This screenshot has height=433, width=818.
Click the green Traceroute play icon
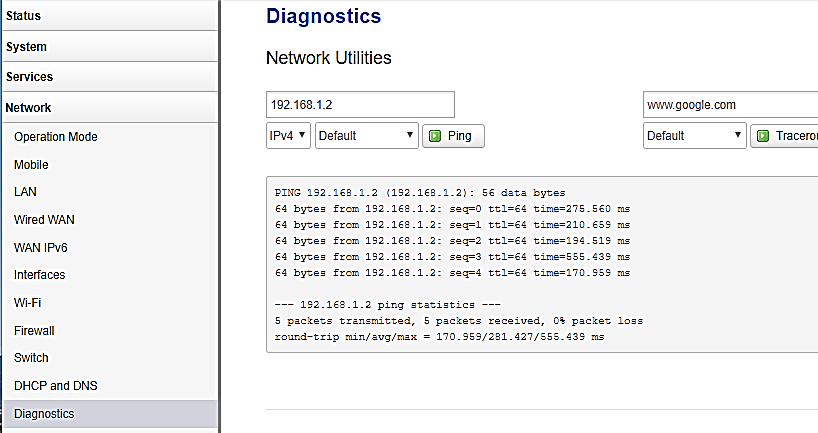pyautogui.click(x=763, y=136)
